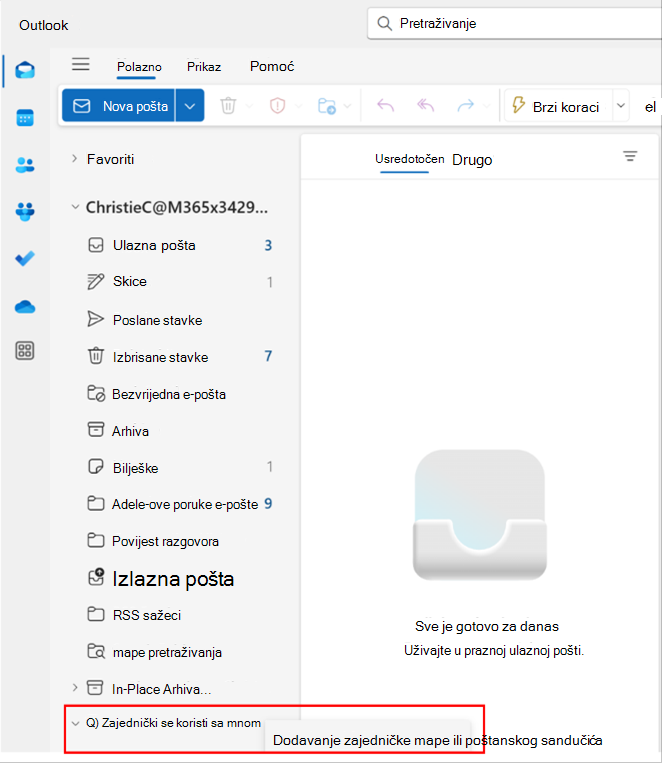This screenshot has width=662, height=763.
Task: Switch to the Pomoć tab
Action: pos(272,66)
